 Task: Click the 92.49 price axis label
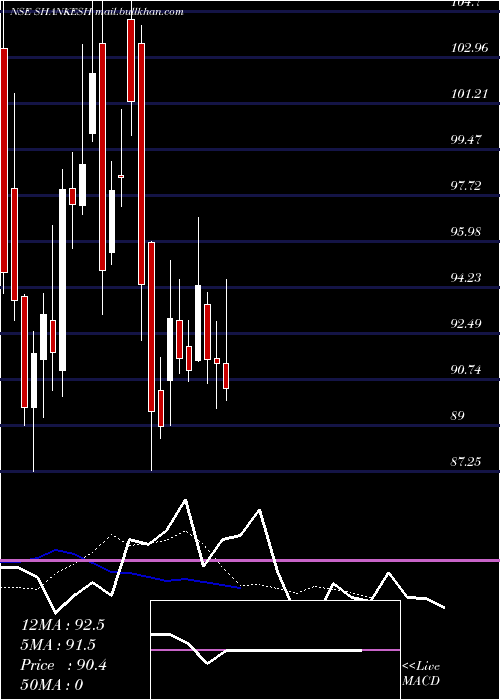tap(466, 324)
